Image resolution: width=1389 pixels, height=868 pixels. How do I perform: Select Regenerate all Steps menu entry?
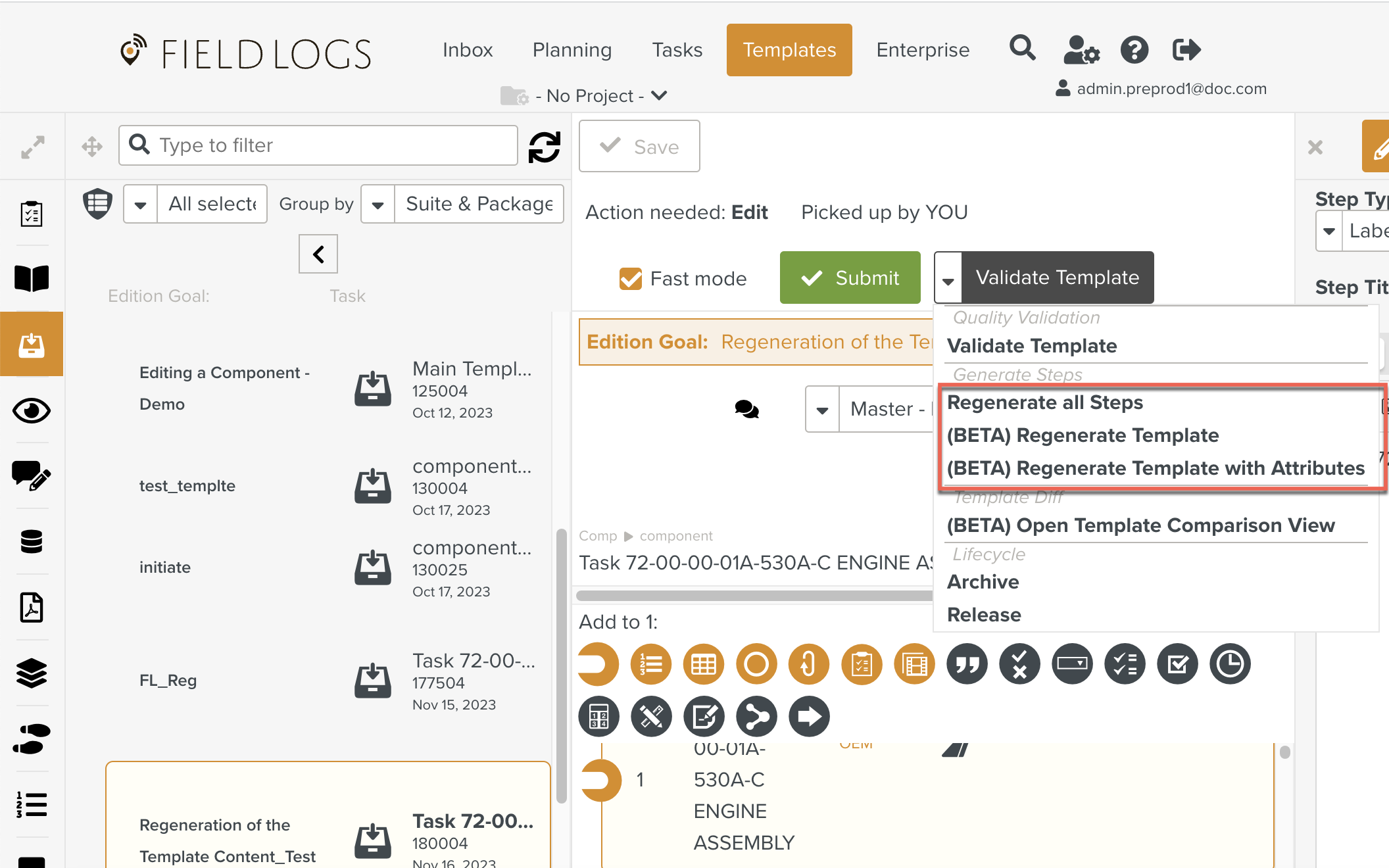[x=1044, y=402]
